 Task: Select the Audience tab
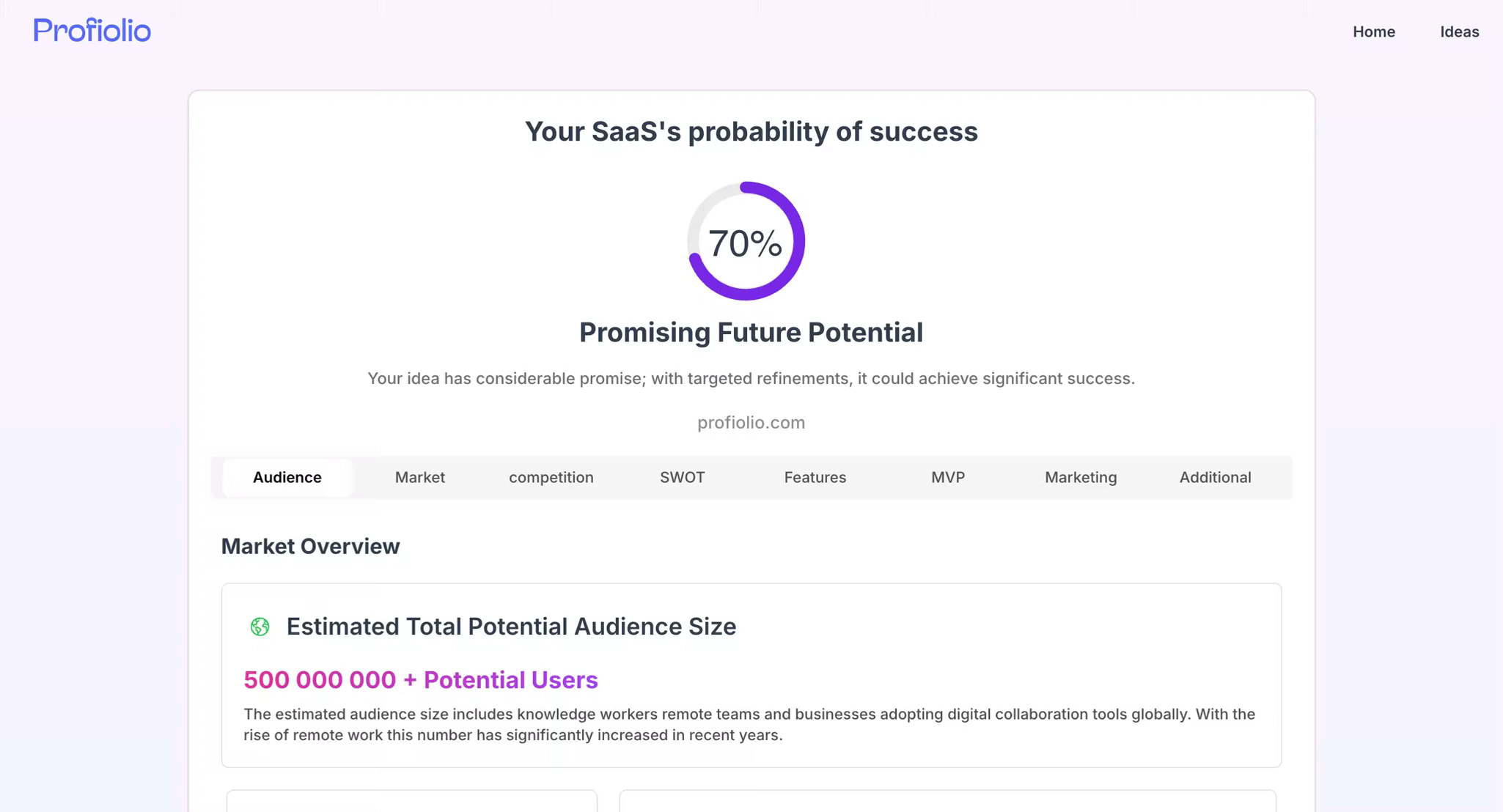287,477
